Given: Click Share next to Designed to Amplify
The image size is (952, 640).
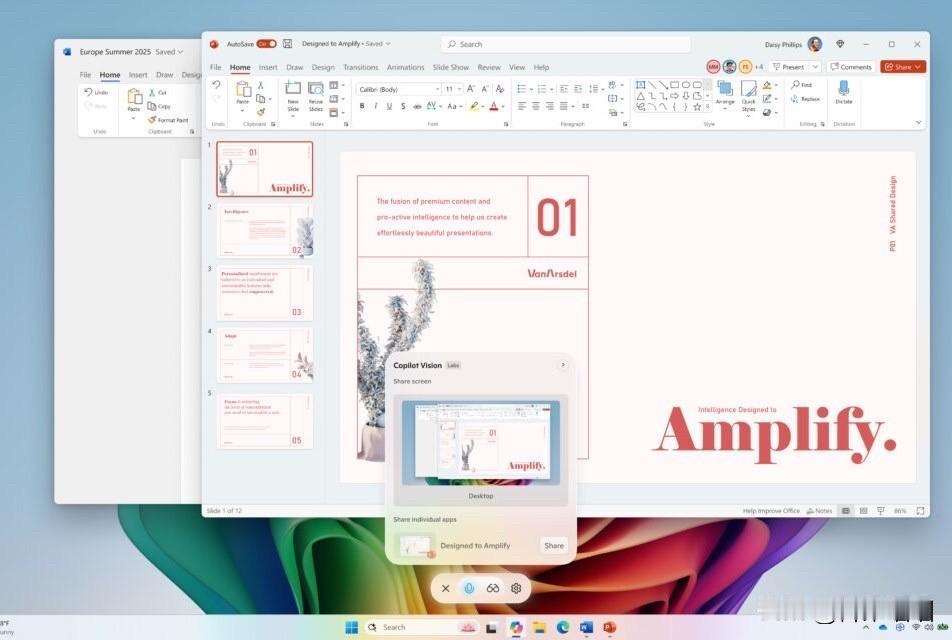Looking at the screenshot, I should (x=554, y=545).
